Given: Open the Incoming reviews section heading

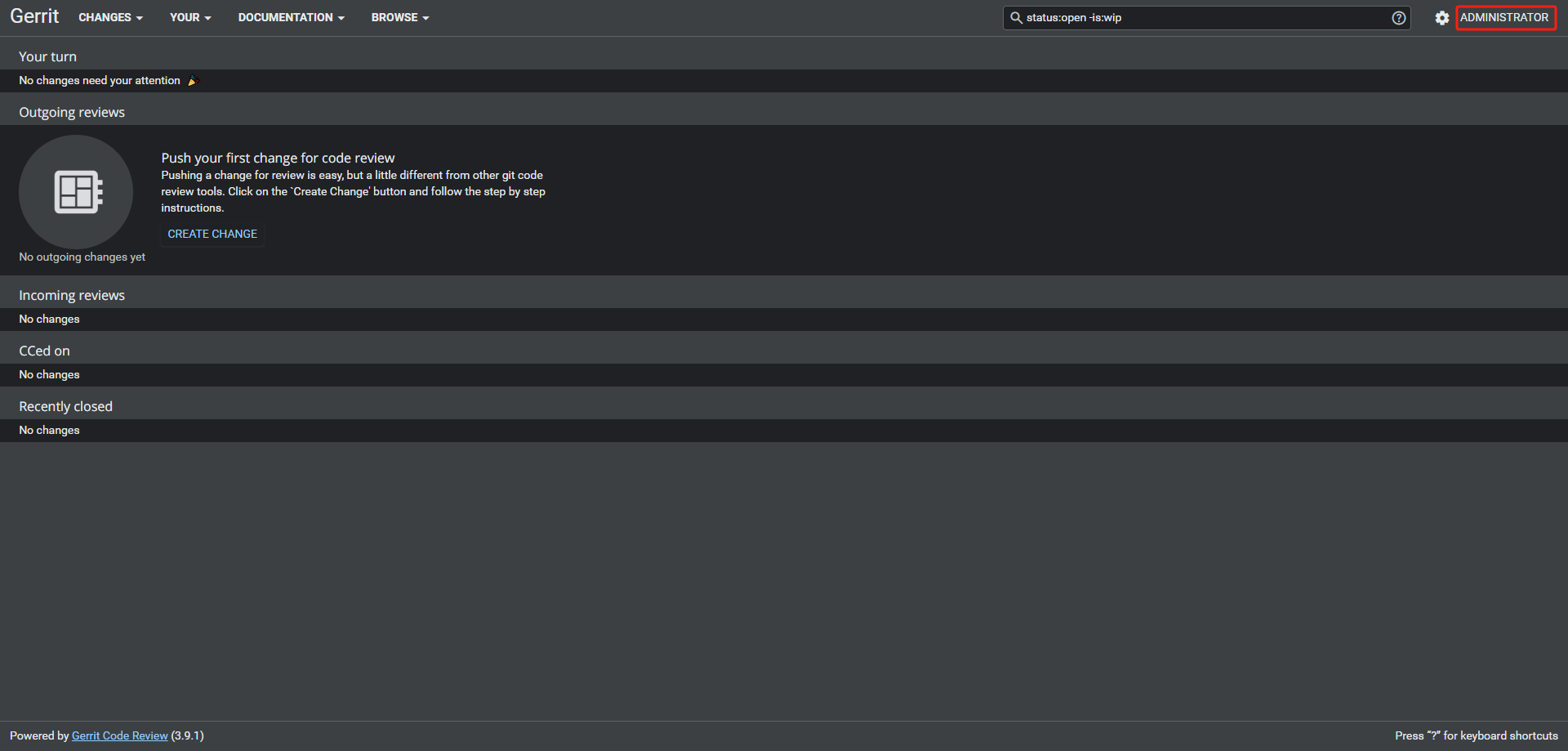Looking at the screenshot, I should click(x=72, y=295).
